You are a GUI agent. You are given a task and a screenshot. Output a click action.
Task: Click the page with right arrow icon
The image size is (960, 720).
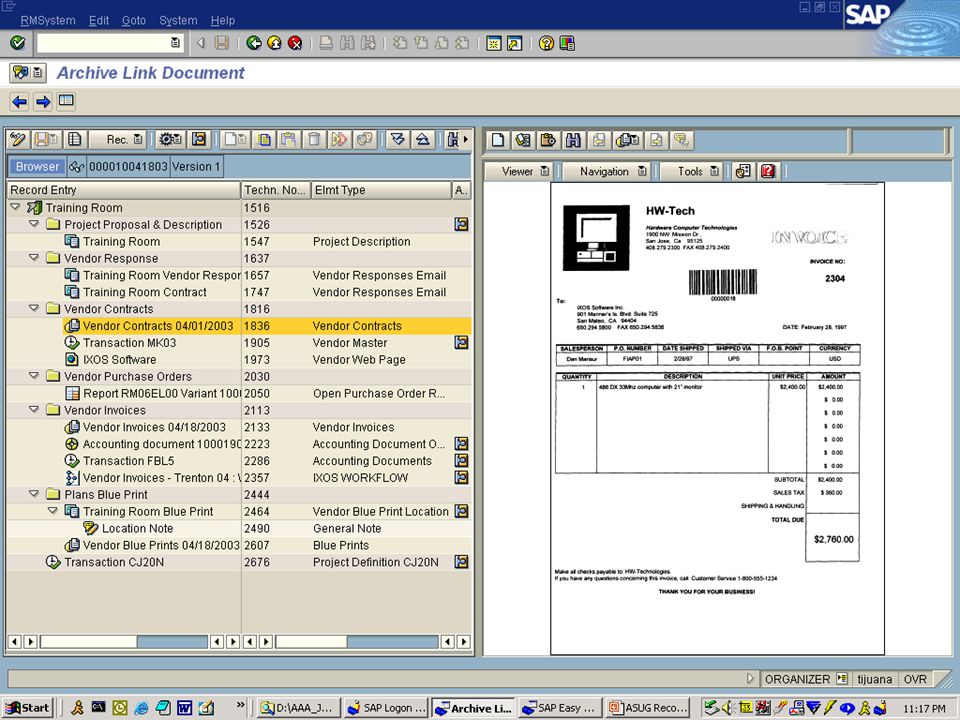click(x=656, y=140)
